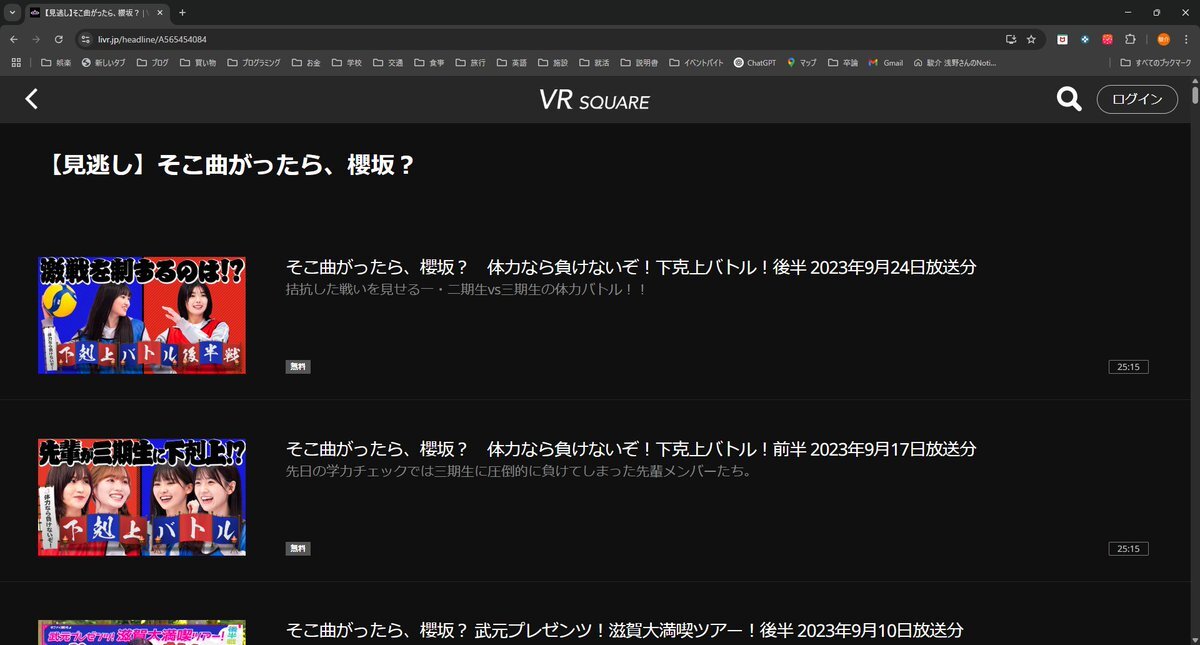Open the 旅行 bookmark folder
The image size is (1200, 645).
470,62
